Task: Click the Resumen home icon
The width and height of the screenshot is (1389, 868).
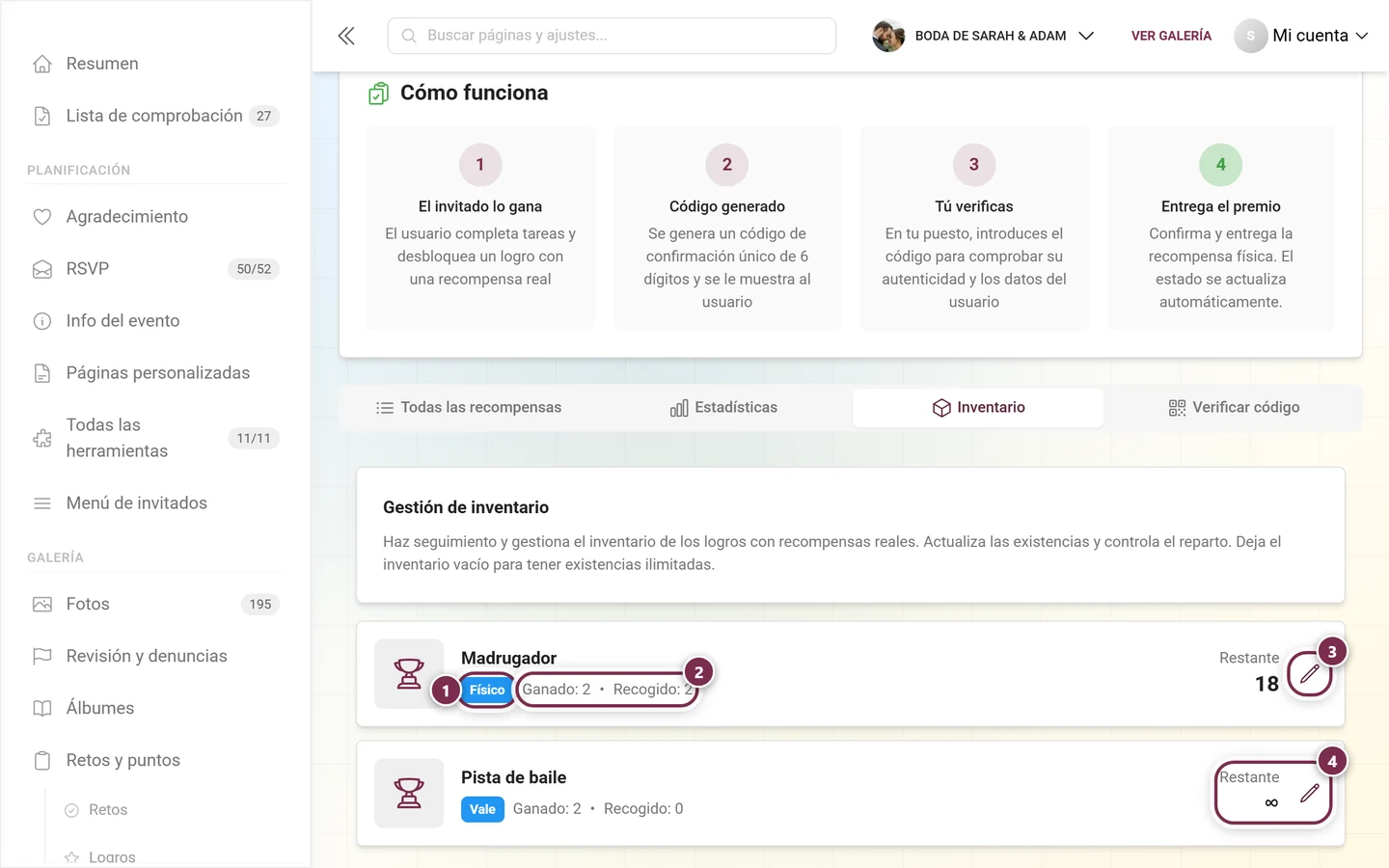Action: [42, 64]
